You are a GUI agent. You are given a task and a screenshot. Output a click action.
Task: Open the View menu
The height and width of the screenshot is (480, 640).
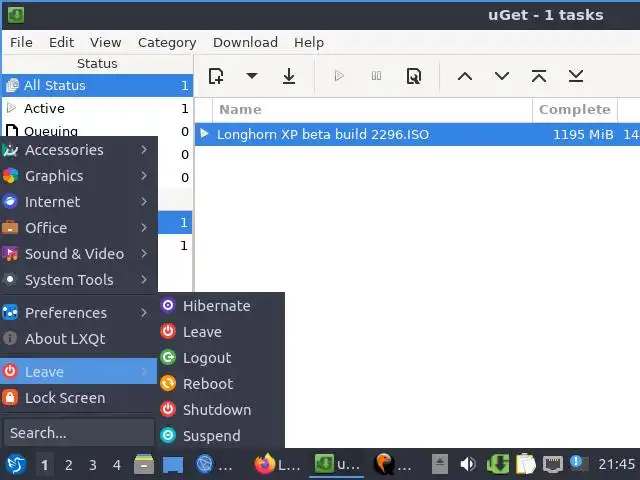tap(105, 42)
